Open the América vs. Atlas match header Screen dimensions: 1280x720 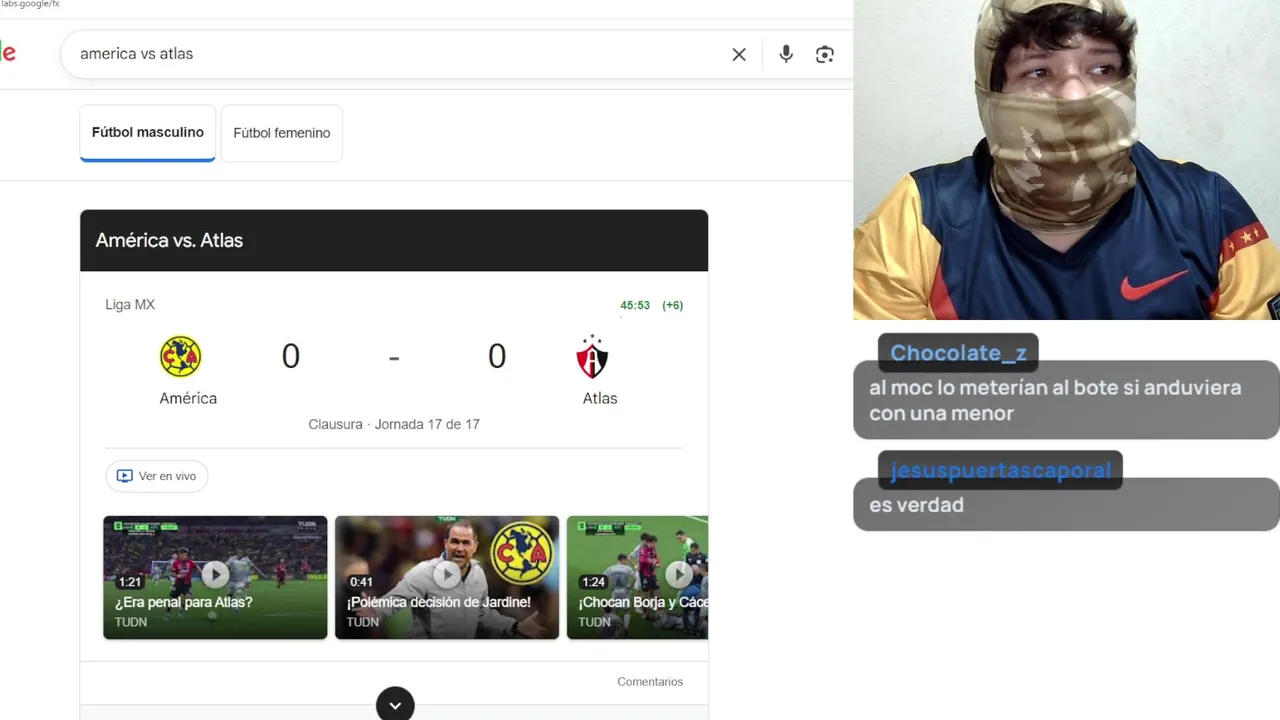click(x=394, y=240)
